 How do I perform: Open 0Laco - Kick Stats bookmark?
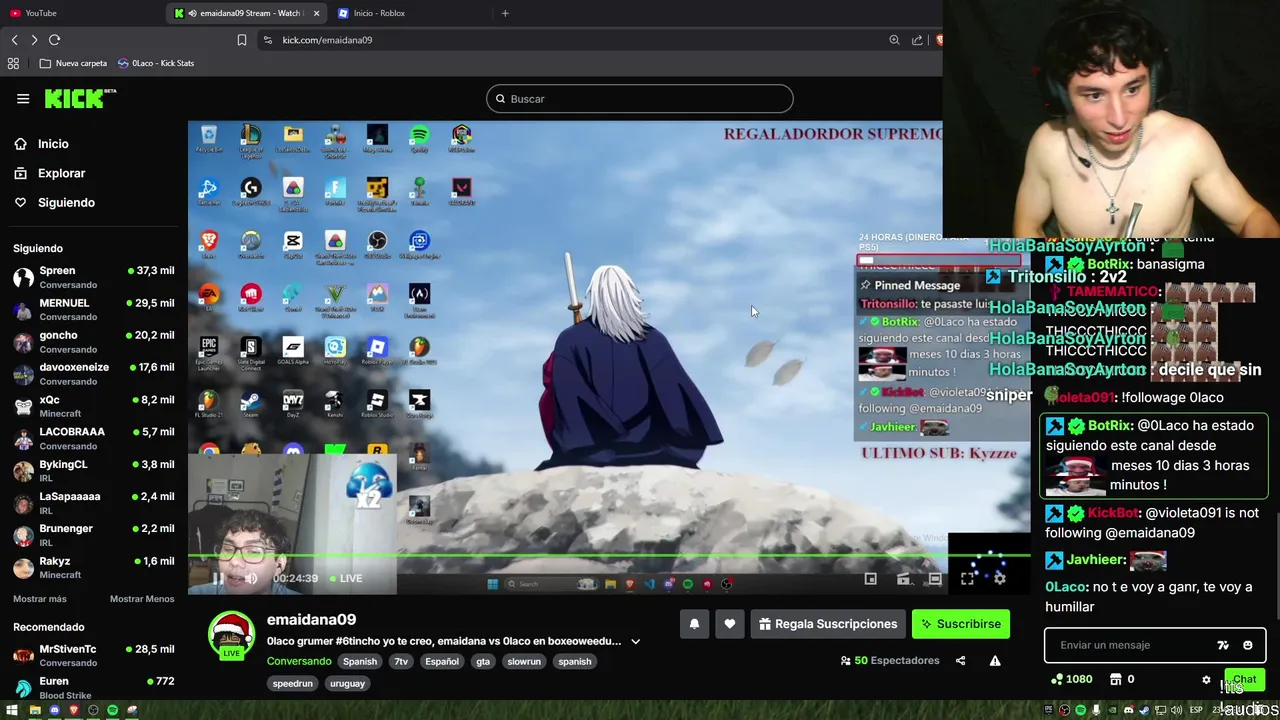[156, 63]
